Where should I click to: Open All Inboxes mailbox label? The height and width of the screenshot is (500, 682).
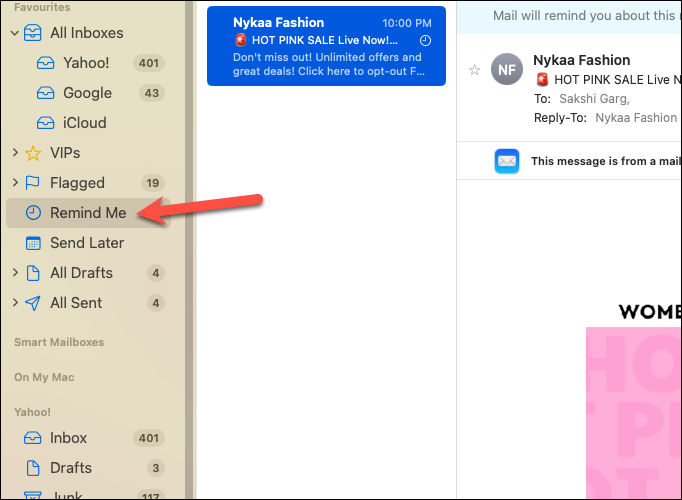[x=87, y=33]
